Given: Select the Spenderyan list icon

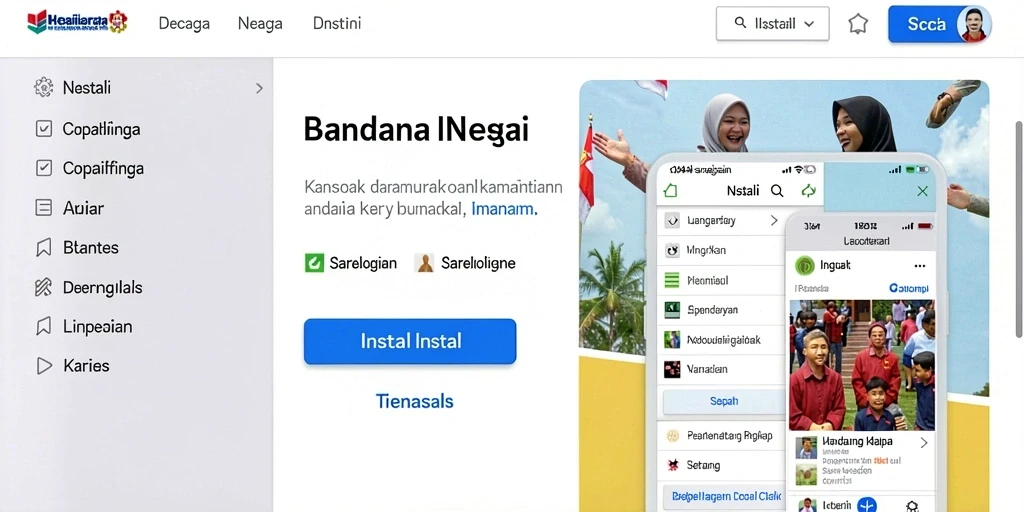Looking at the screenshot, I should pos(672,310).
